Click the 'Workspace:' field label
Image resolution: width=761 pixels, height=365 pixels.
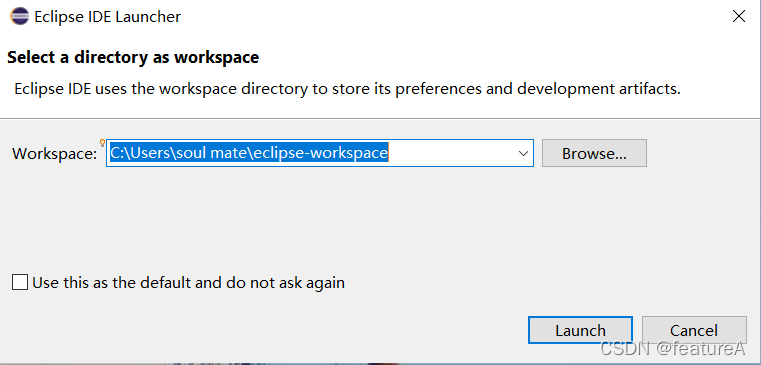coord(55,154)
